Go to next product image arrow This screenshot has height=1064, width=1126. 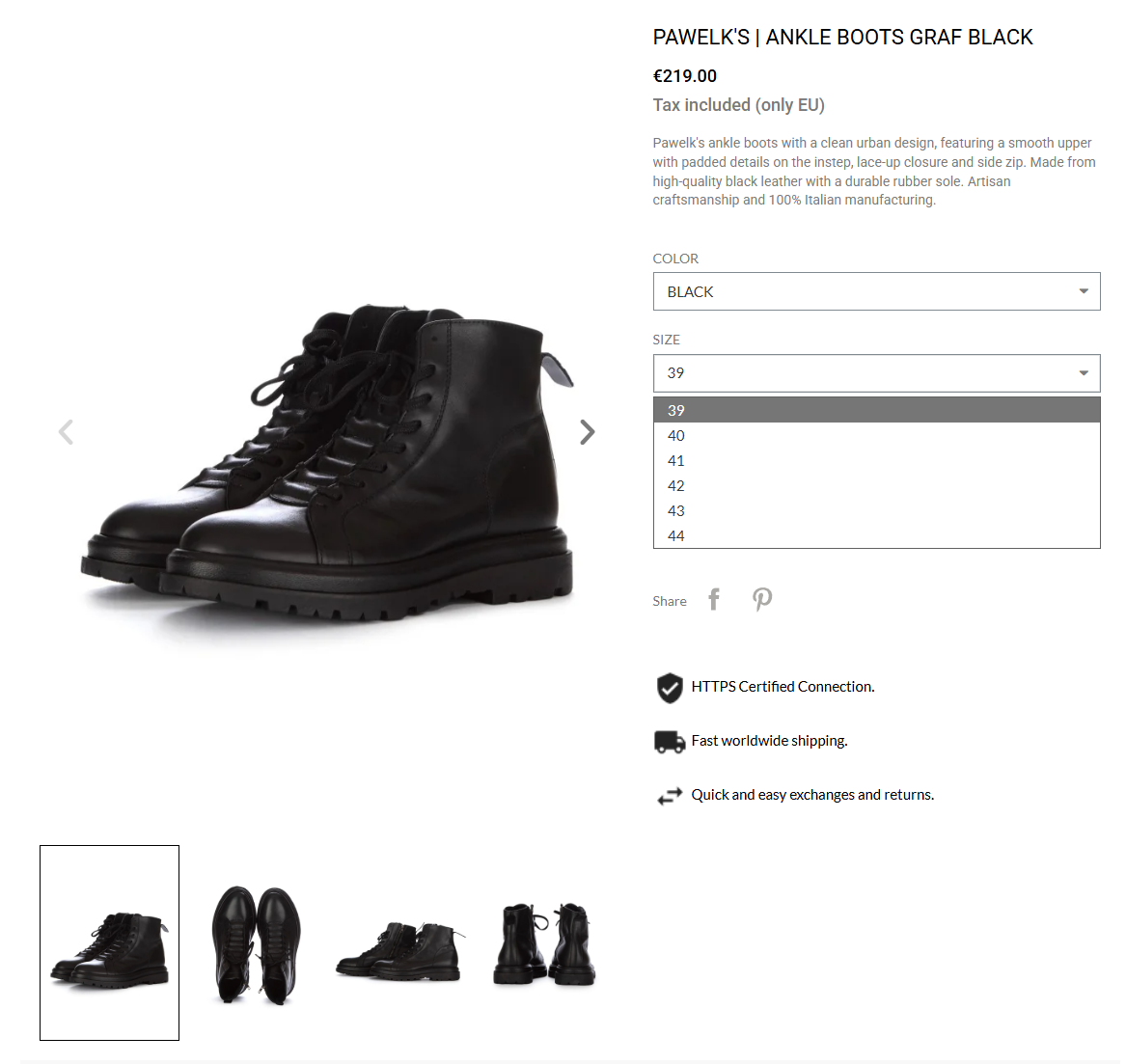(x=588, y=432)
